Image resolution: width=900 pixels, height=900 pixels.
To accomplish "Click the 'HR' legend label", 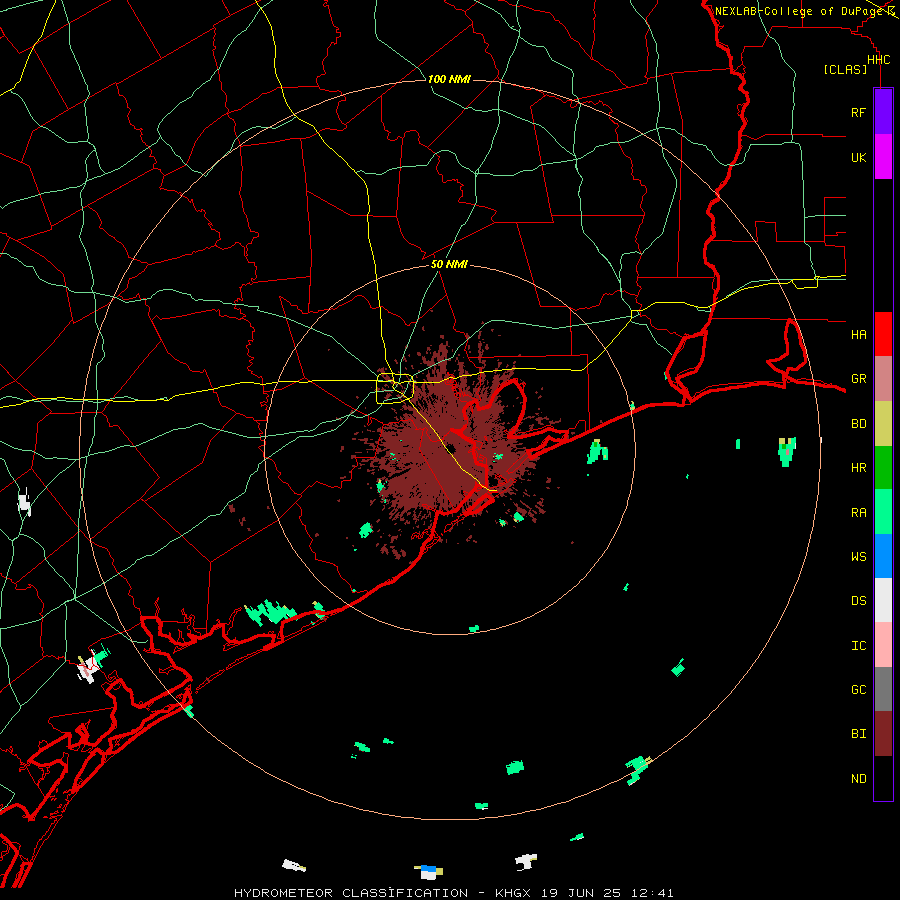I will 859,468.
